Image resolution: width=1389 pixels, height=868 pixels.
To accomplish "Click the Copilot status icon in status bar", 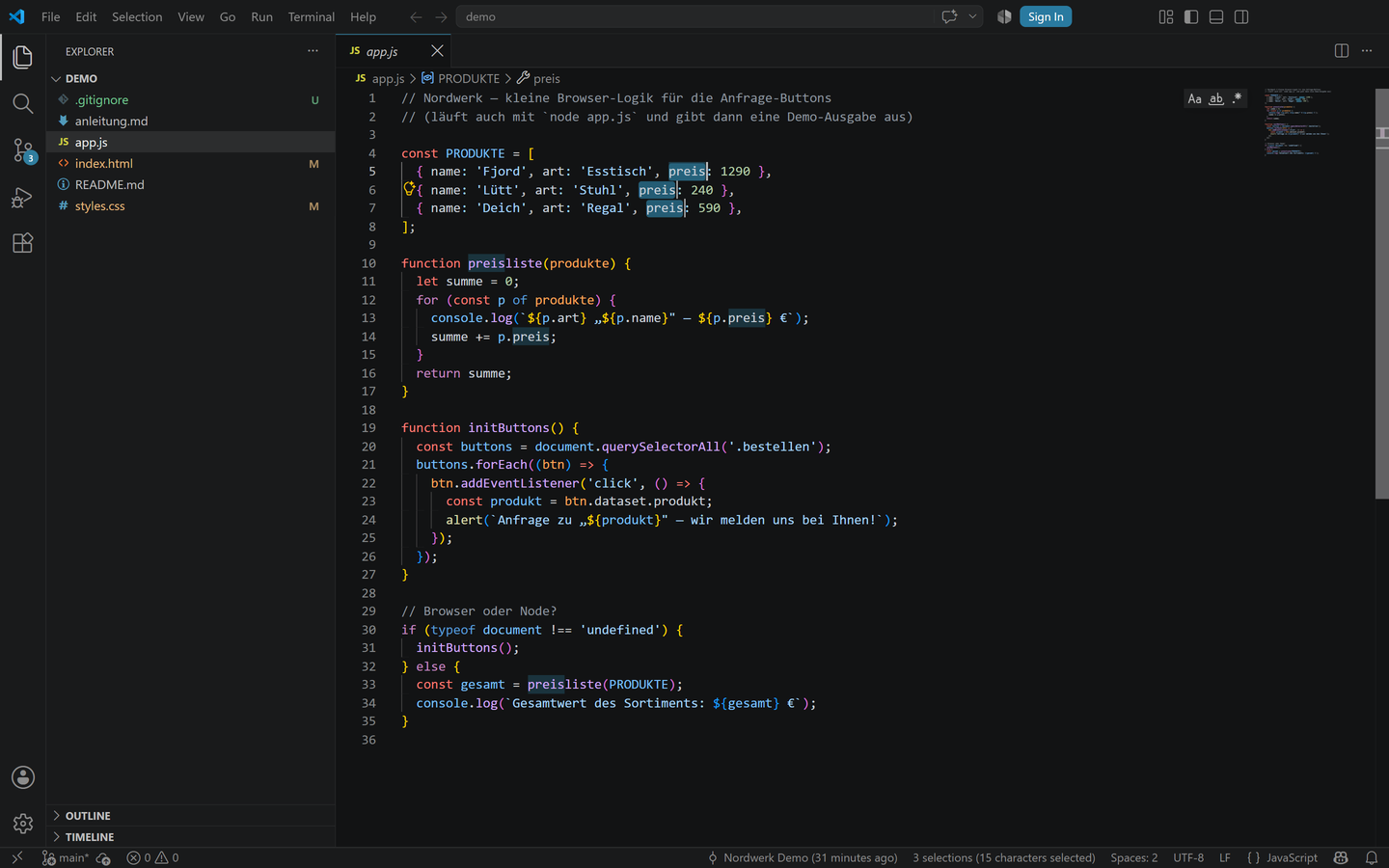I will [x=1341, y=857].
